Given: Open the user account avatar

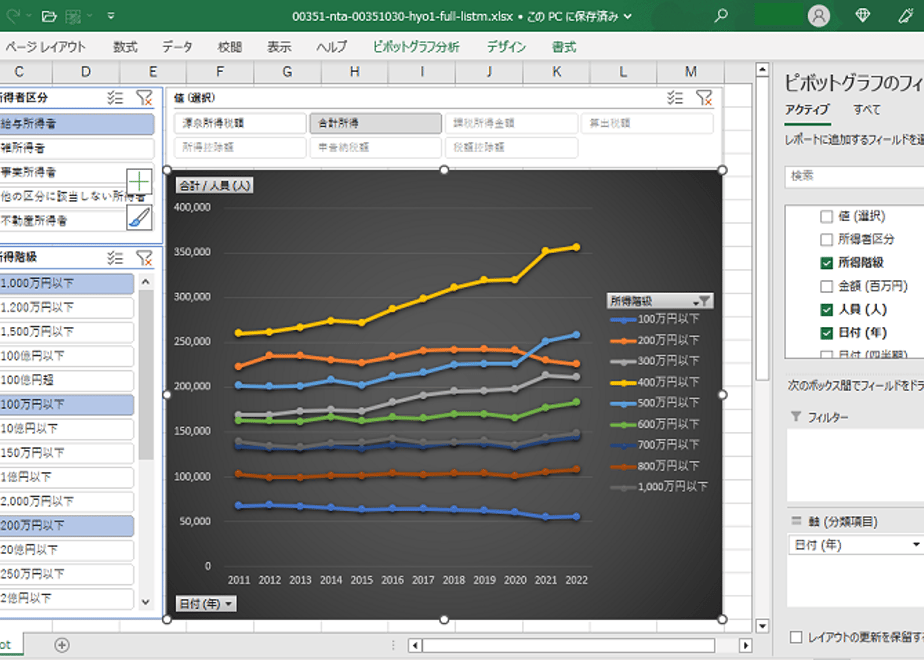Looking at the screenshot, I should tap(819, 16).
